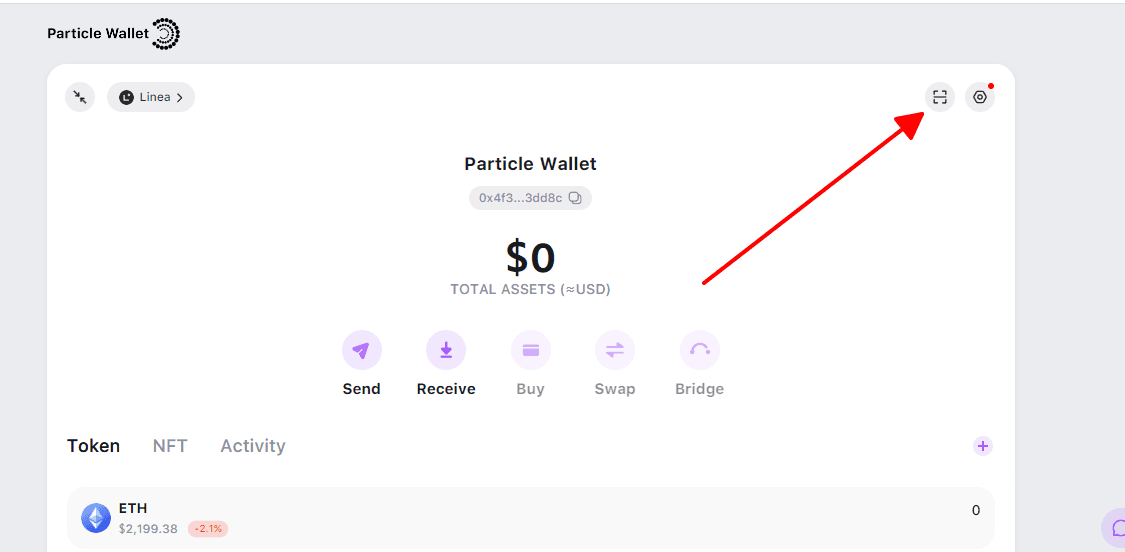Click the Bridge arc icon
Screen dimensions: 1125x552
click(700, 350)
